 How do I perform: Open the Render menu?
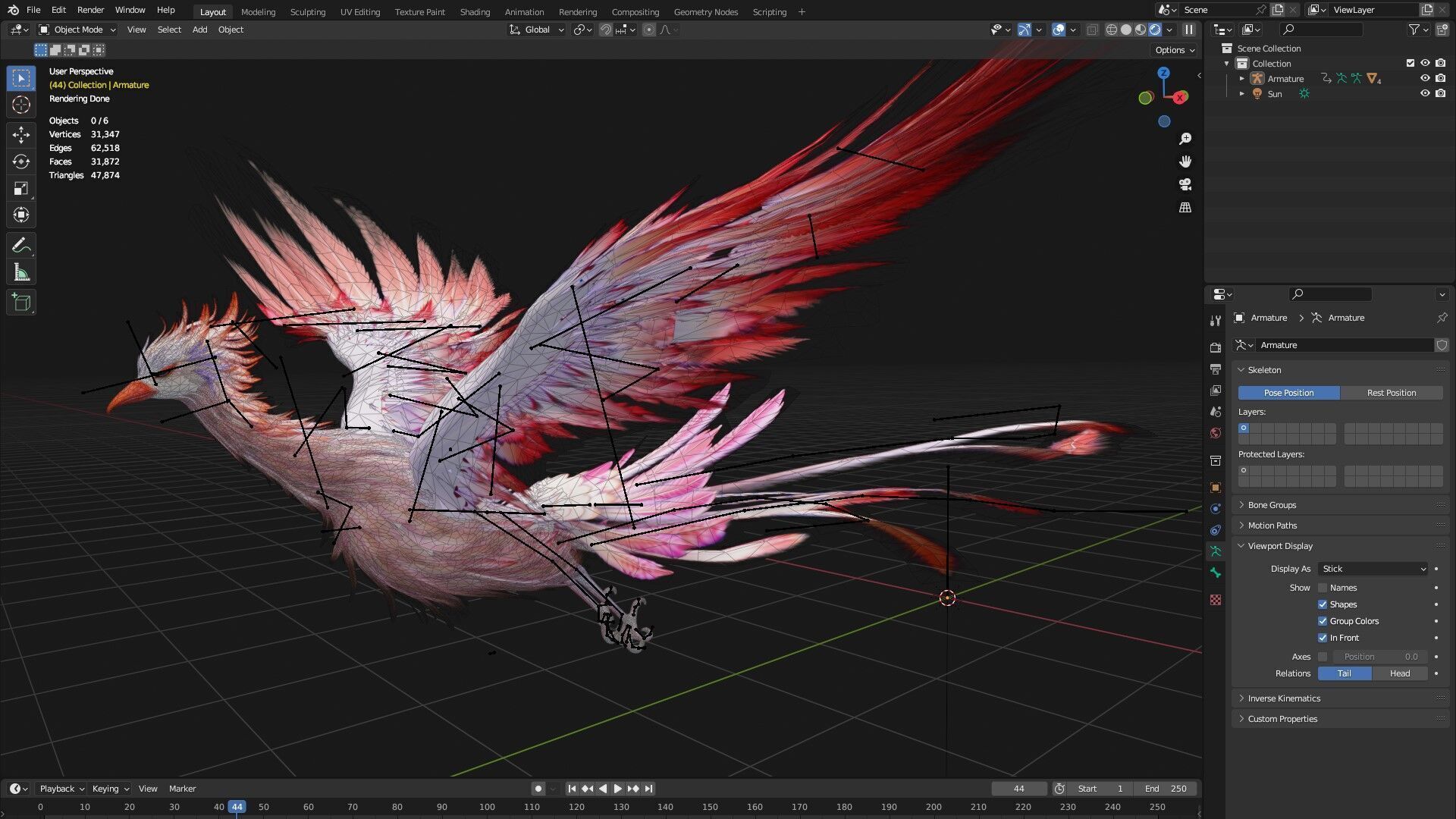(x=90, y=10)
